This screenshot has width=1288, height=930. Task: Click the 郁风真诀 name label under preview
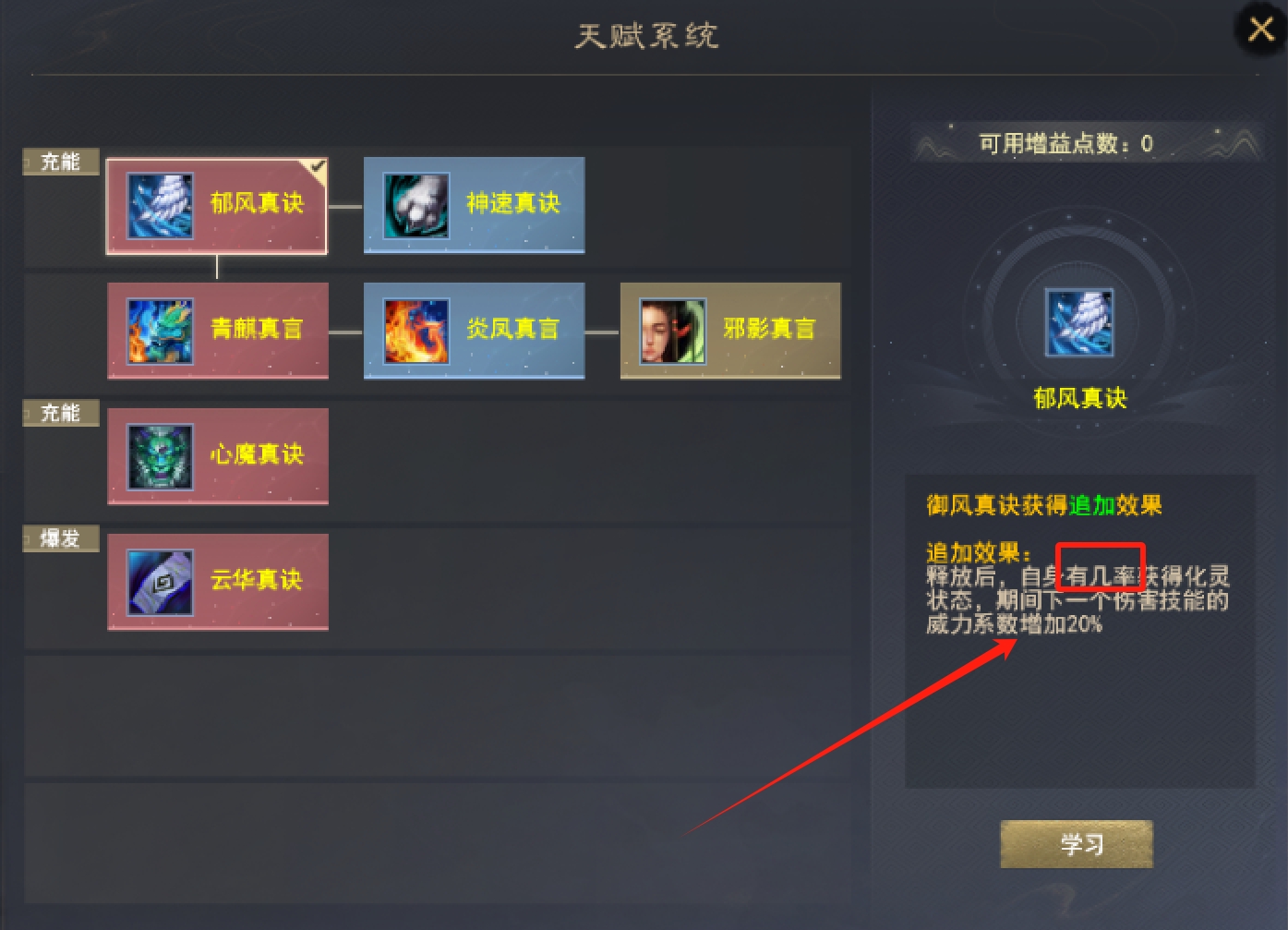tap(1080, 398)
